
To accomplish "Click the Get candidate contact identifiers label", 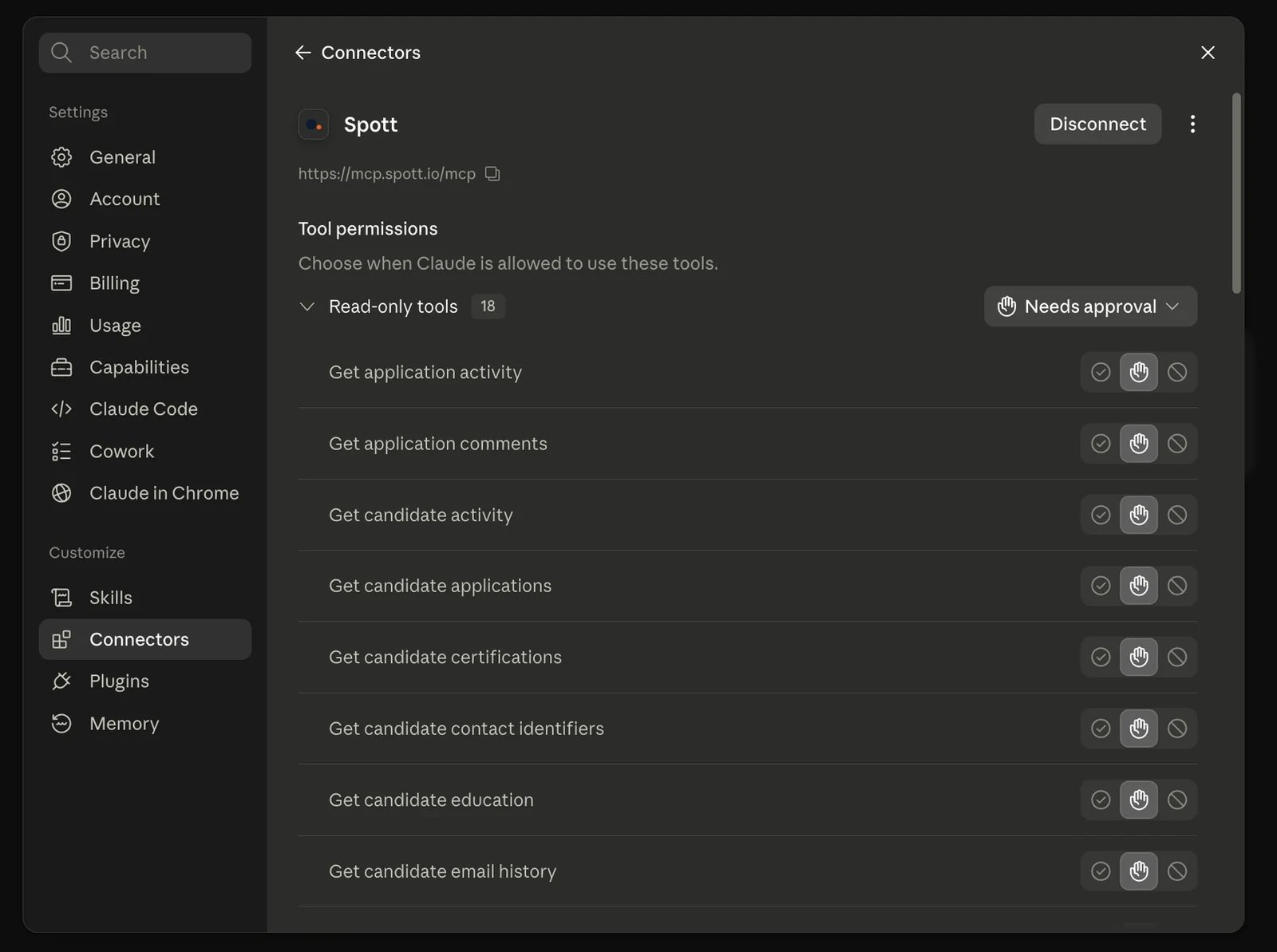I will [x=466, y=729].
